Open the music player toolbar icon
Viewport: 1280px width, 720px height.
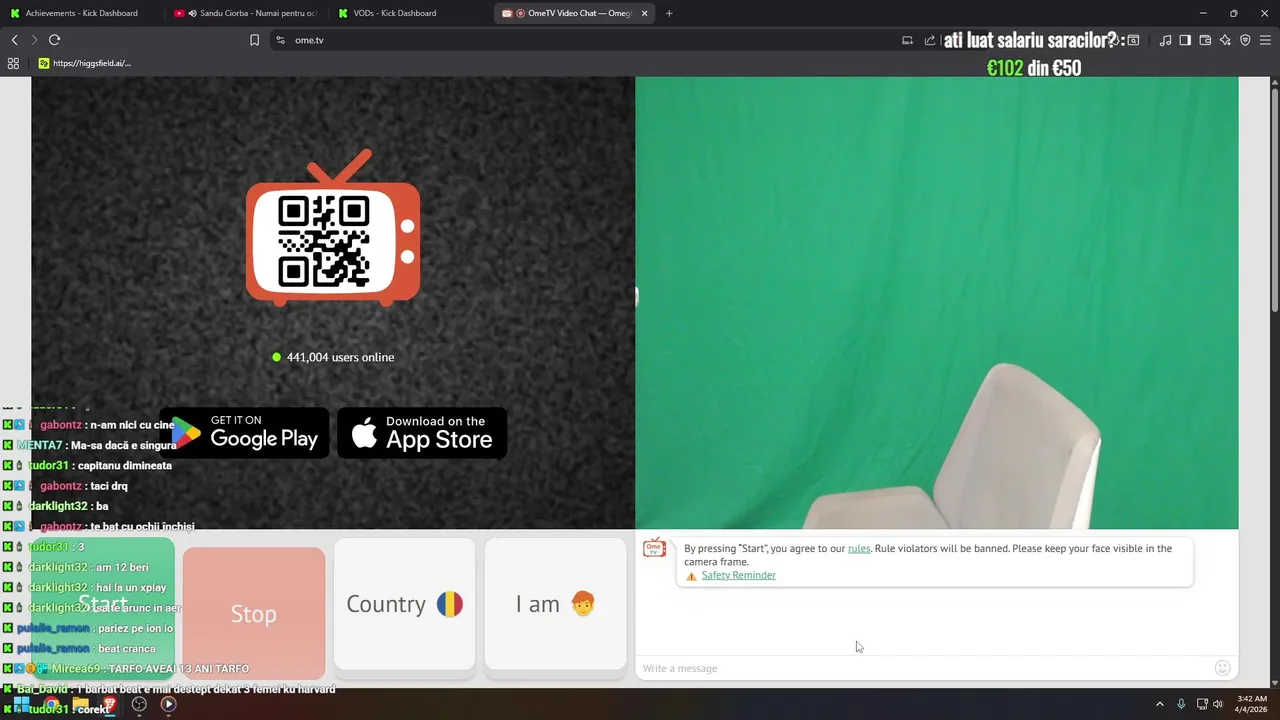coord(1165,40)
